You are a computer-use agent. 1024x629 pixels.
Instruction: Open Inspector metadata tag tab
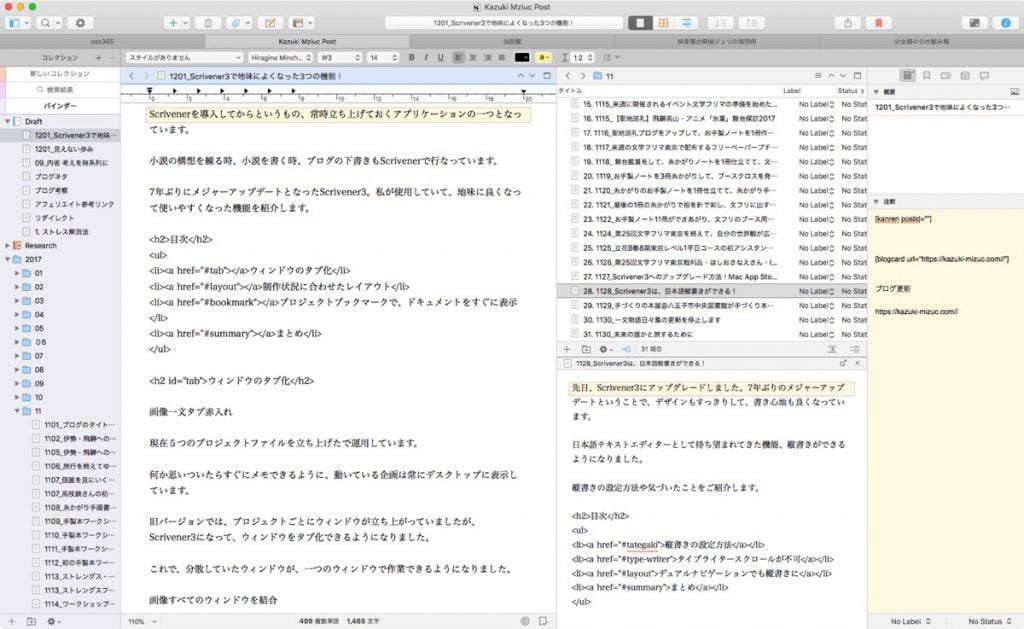pyautogui.click(x=945, y=76)
